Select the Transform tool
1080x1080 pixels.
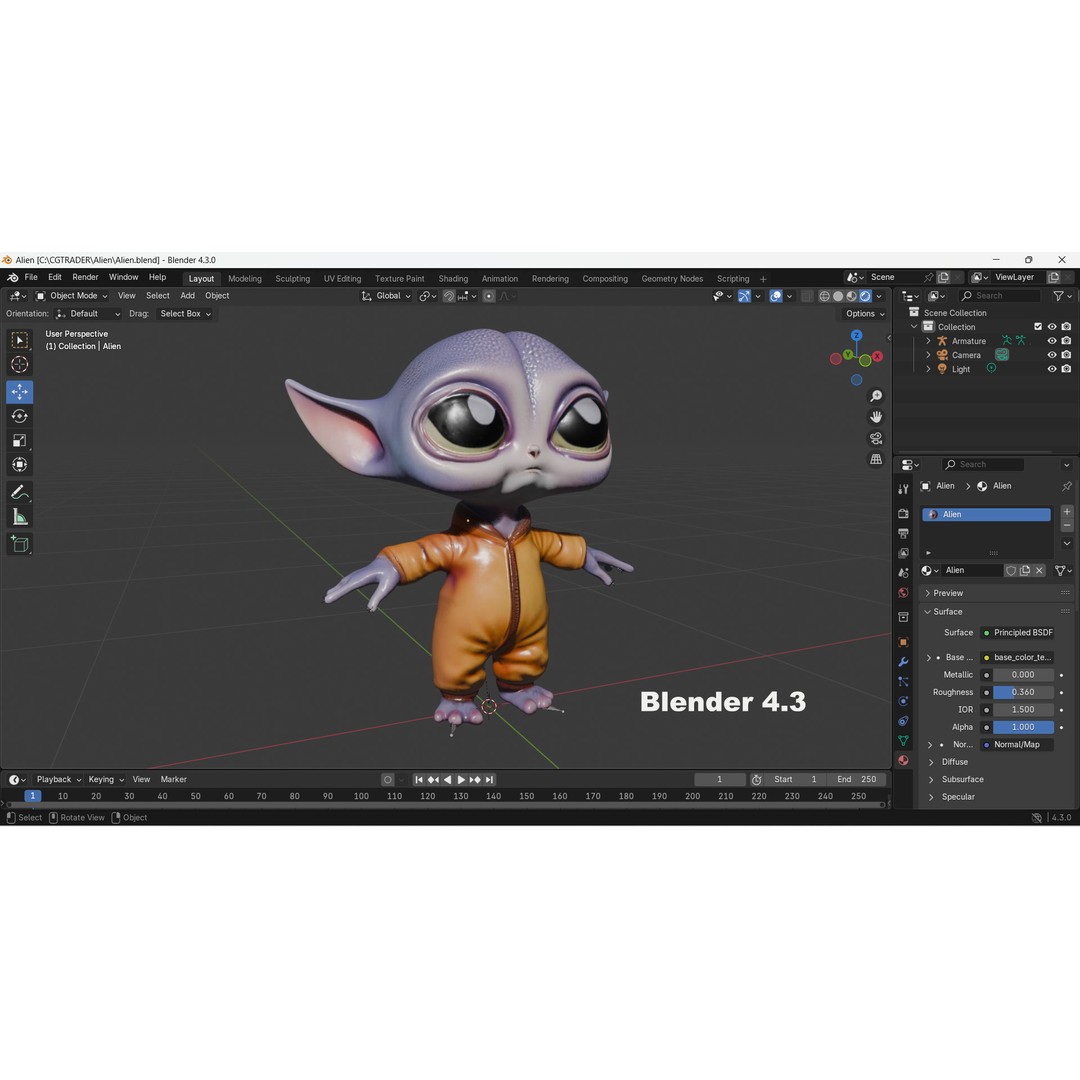pyautogui.click(x=19, y=464)
